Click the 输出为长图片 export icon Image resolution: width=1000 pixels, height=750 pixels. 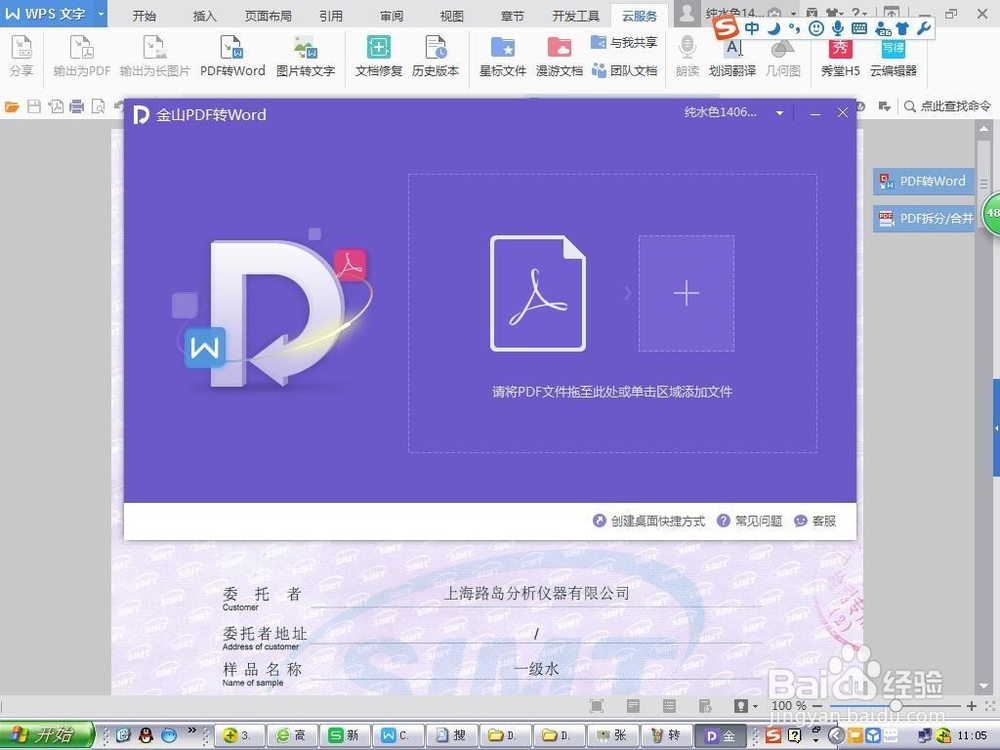click(155, 56)
